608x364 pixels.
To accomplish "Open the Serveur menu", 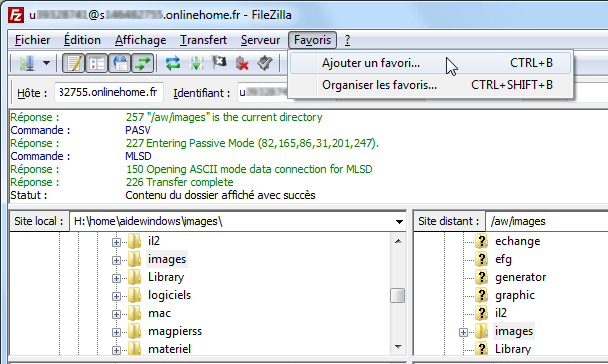I will [x=261, y=40].
